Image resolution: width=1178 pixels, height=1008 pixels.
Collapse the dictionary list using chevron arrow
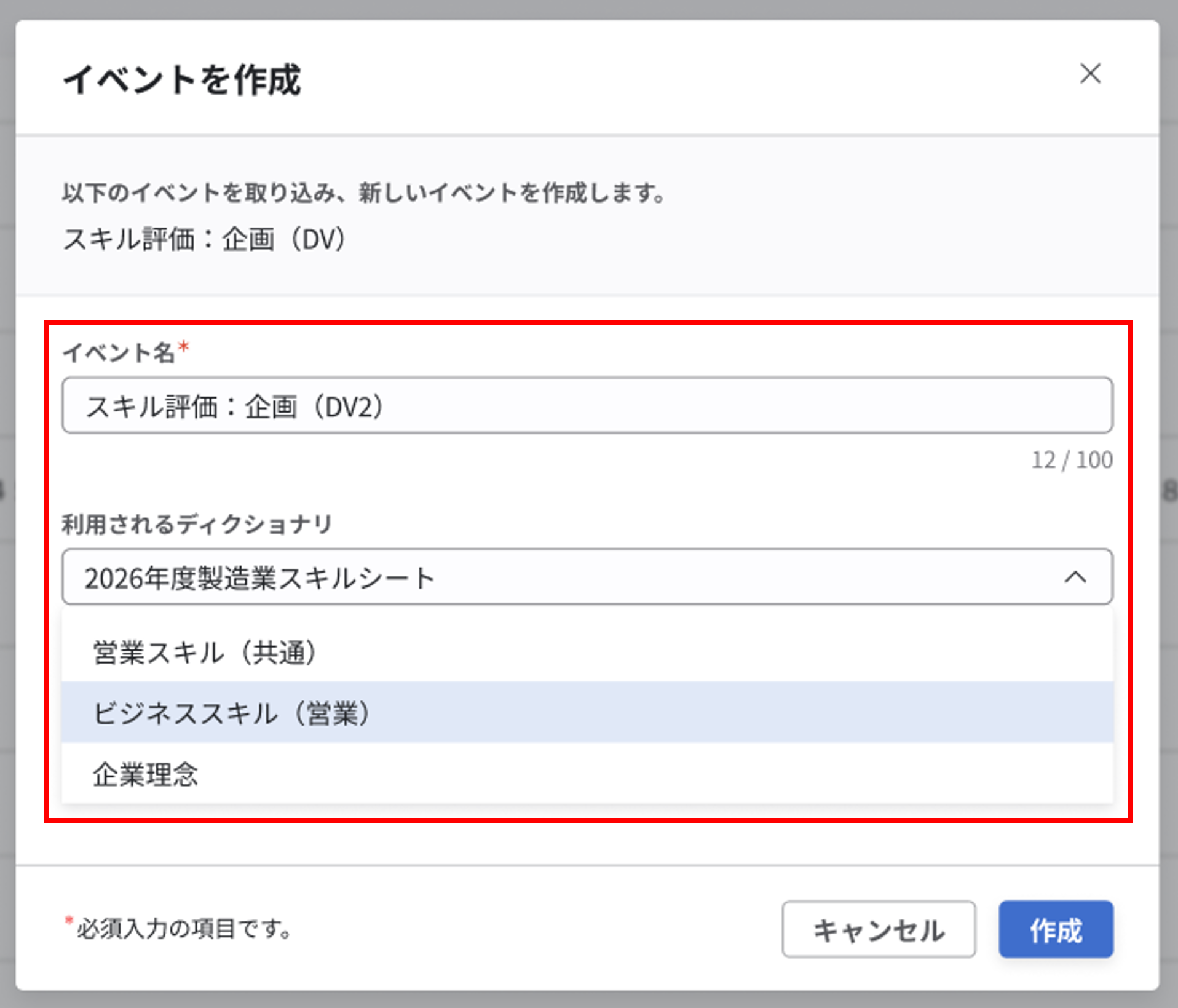coord(1075,577)
